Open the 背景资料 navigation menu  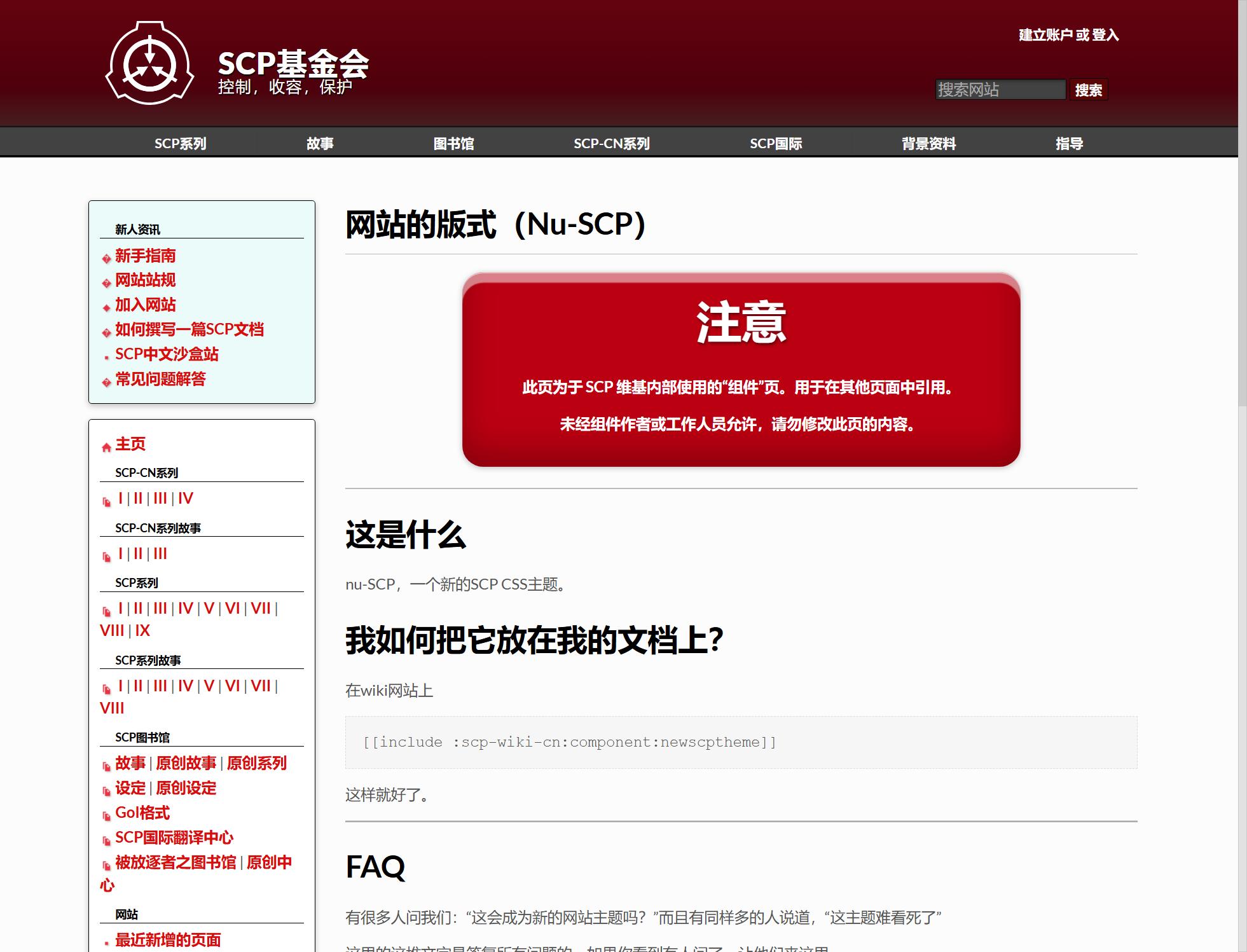click(x=928, y=144)
